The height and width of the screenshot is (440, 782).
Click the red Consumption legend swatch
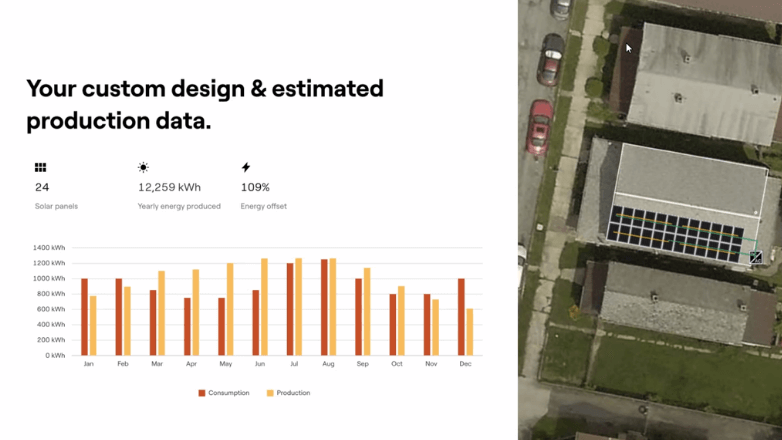(202, 393)
